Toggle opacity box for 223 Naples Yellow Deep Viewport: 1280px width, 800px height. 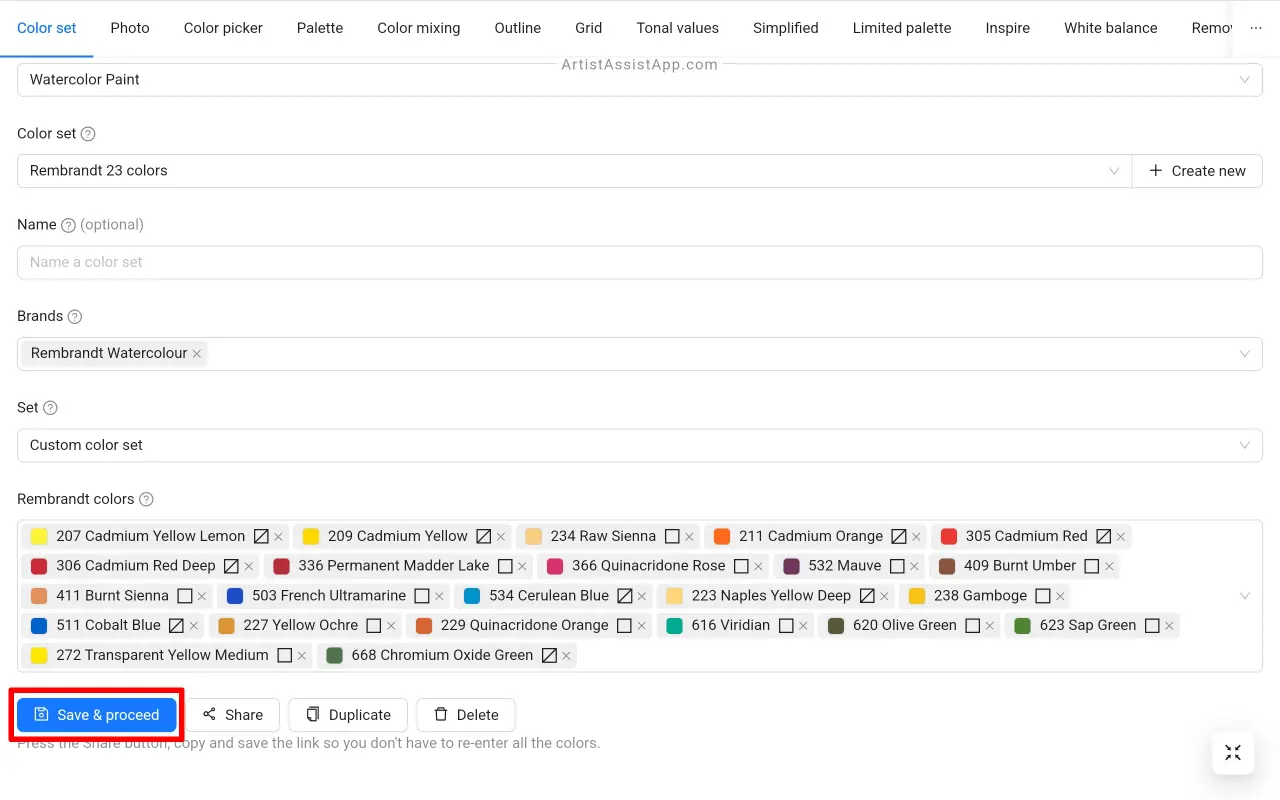[867, 596]
